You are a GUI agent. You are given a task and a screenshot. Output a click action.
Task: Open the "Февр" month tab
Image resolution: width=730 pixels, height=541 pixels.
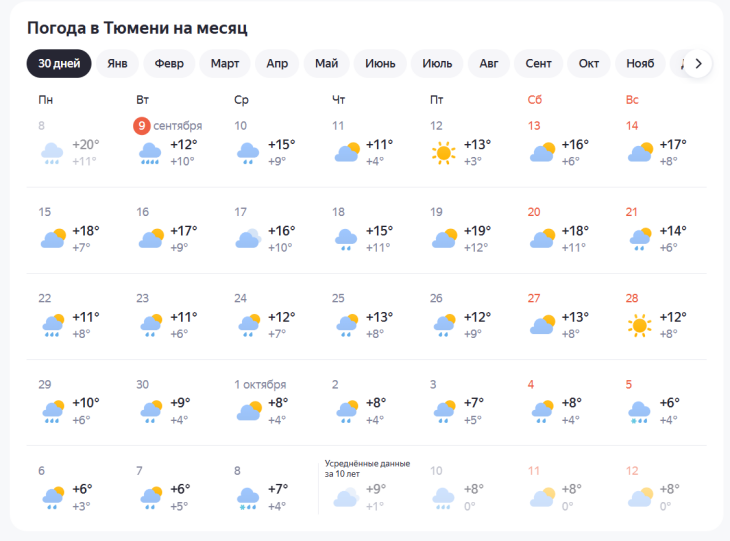click(x=169, y=64)
